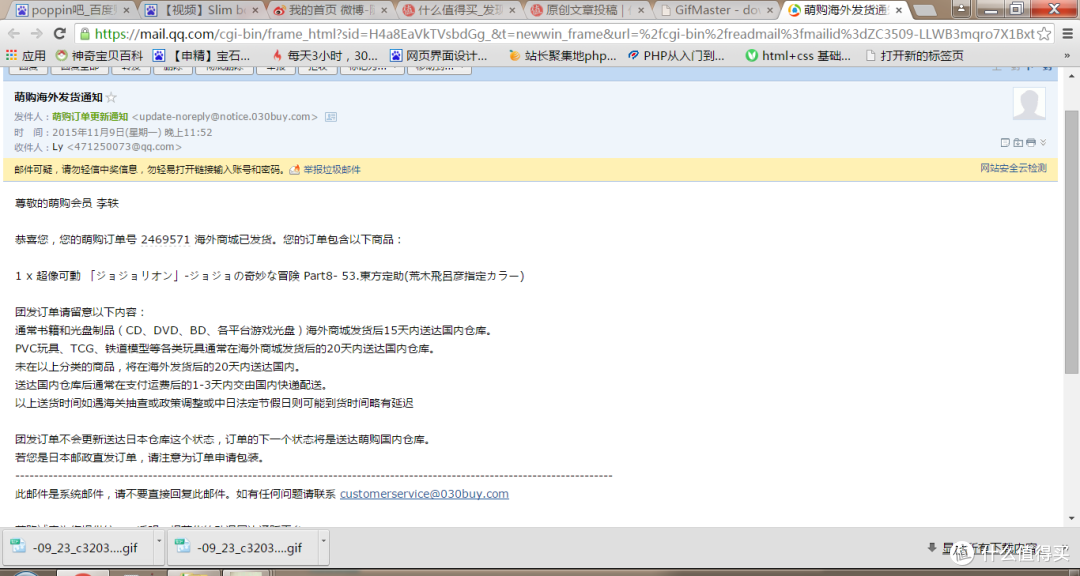
Task: Open the 应用 apps bookmark
Action: click(25, 56)
